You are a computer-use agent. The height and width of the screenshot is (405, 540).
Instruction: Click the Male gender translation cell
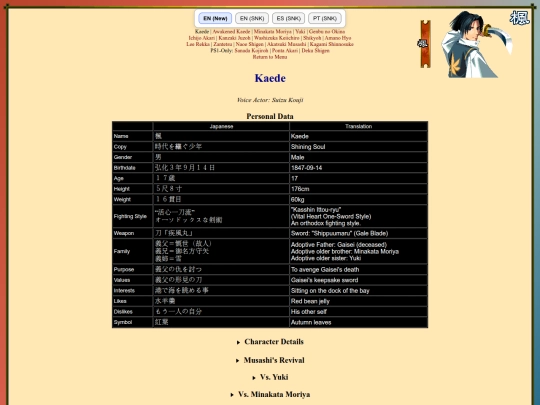pos(359,157)
